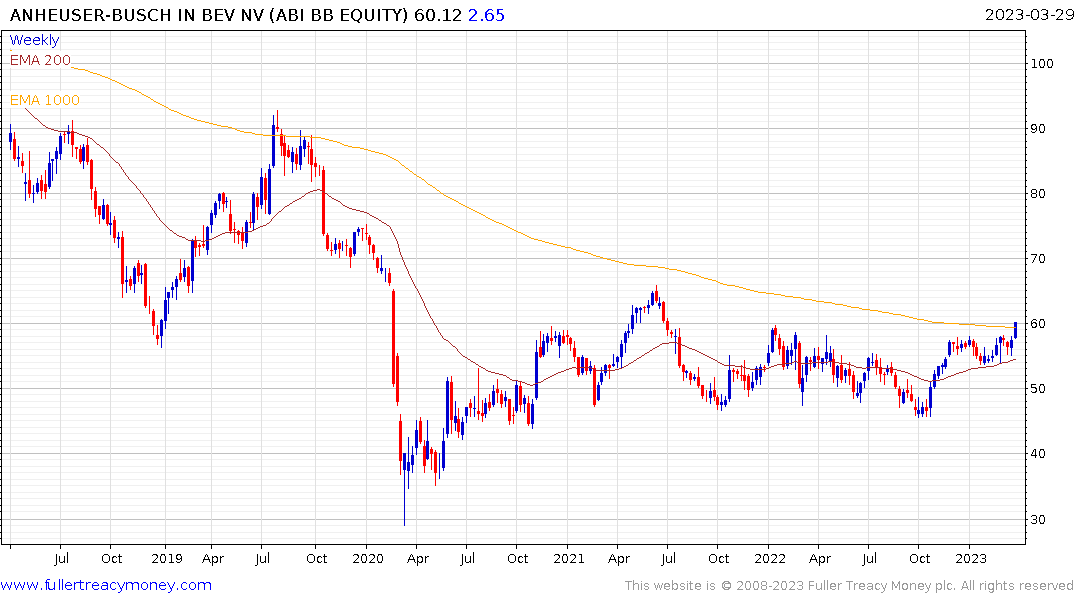Viewport: 1075px width, 600px height.
Task: Click the March 2020 low candle wick
Action: click(x=404, y=490)
